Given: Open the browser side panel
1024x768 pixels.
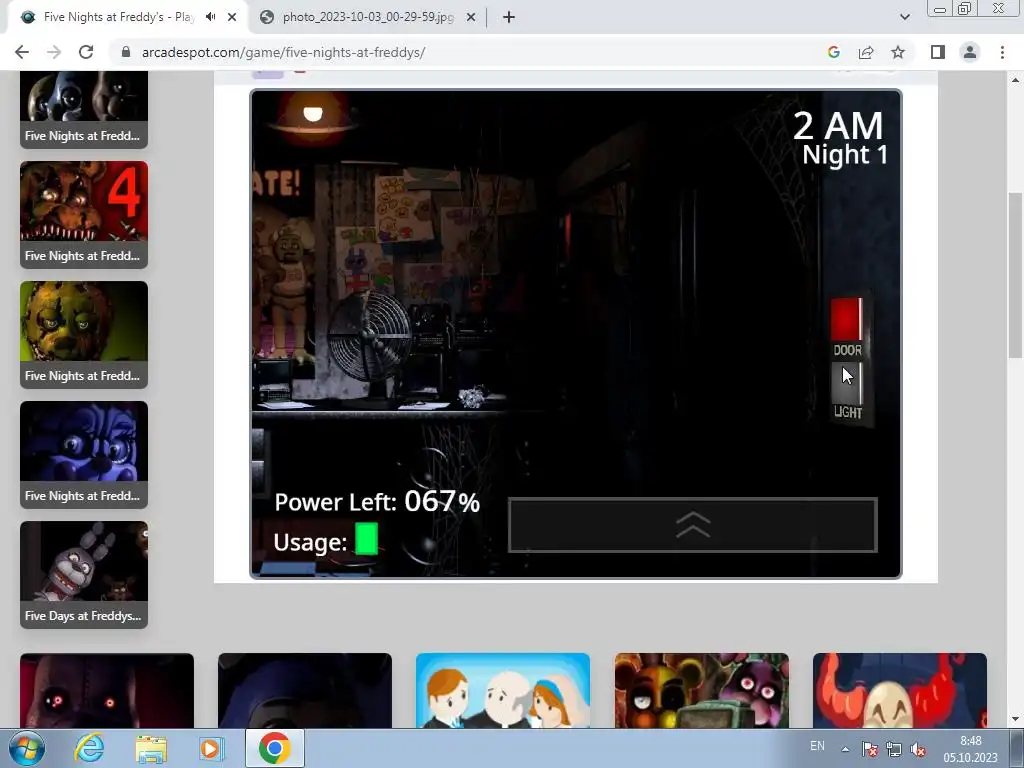Looking at the screenshot, I should pyautogui.click(x=938, y=52).
